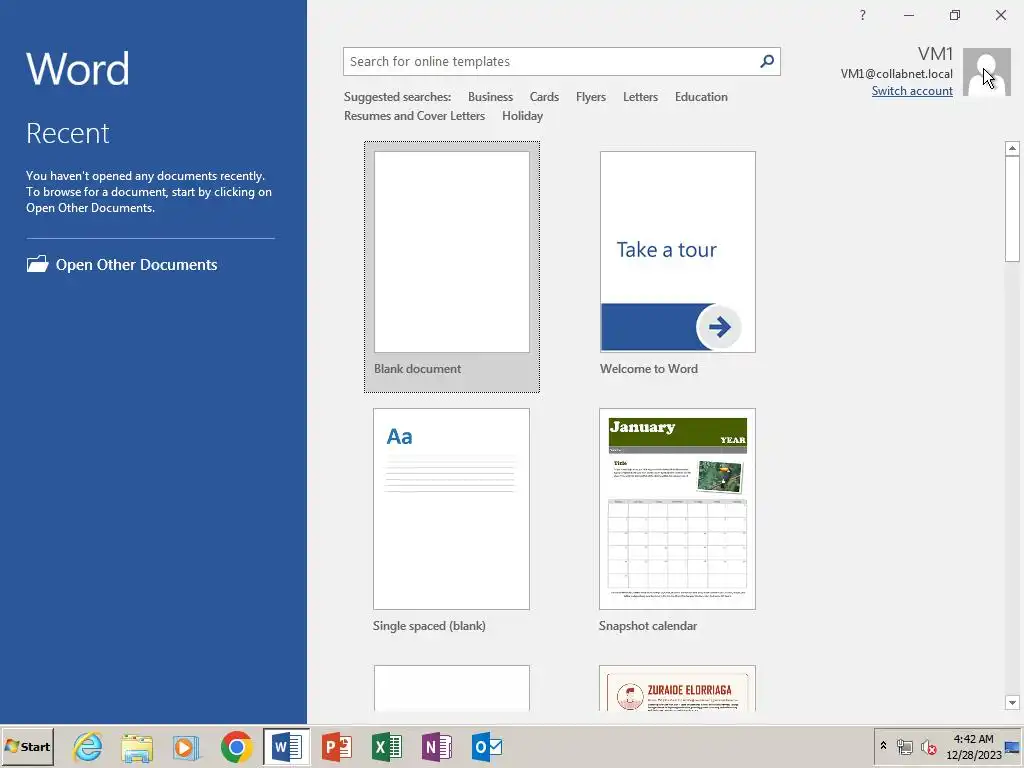
Task: Click the arrow circle on Take a tour
Action: [x=718, y=327]
